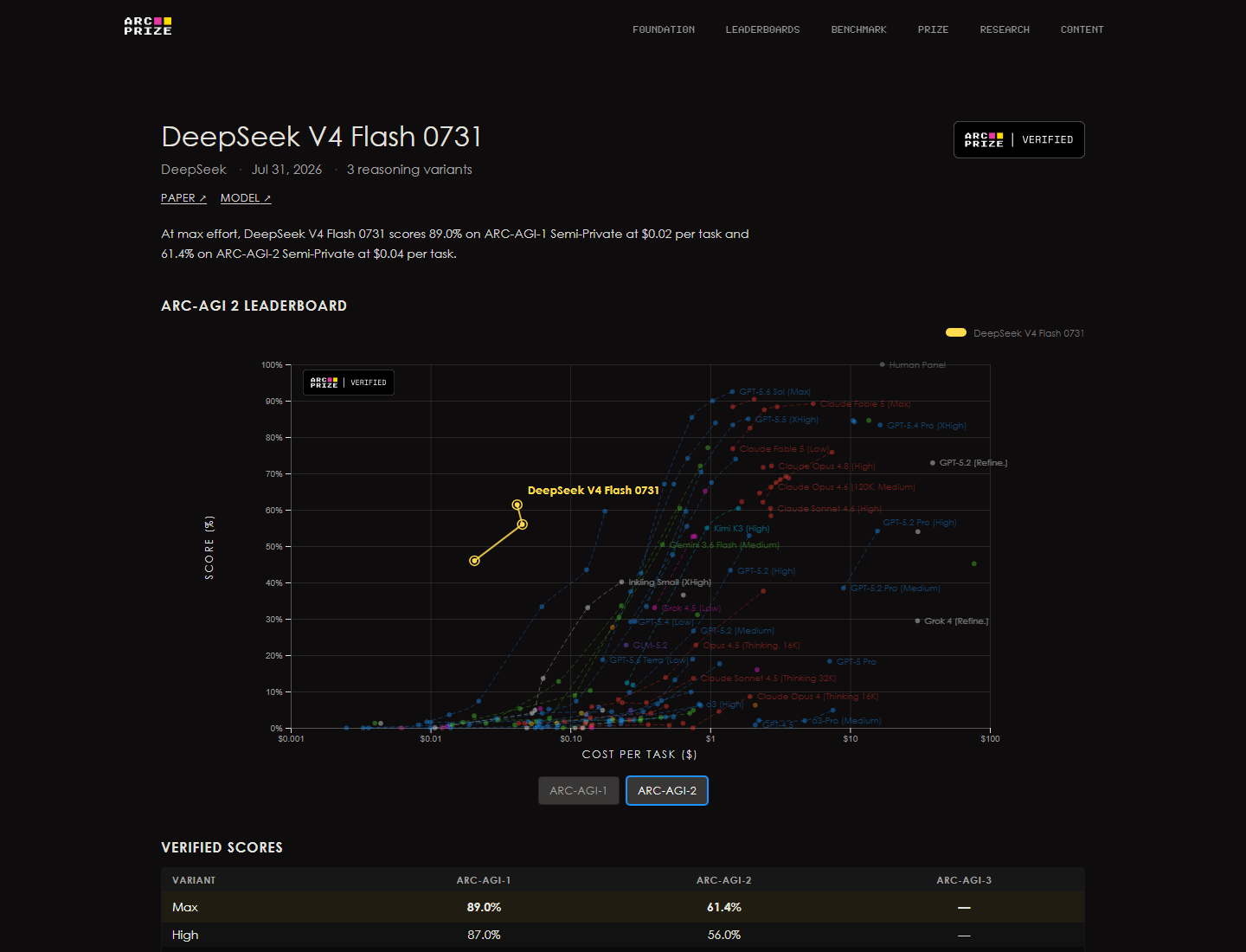The image size is (1246, 952).
Task: Open the Benchmark nav item
Action: (x=858, y=29)
